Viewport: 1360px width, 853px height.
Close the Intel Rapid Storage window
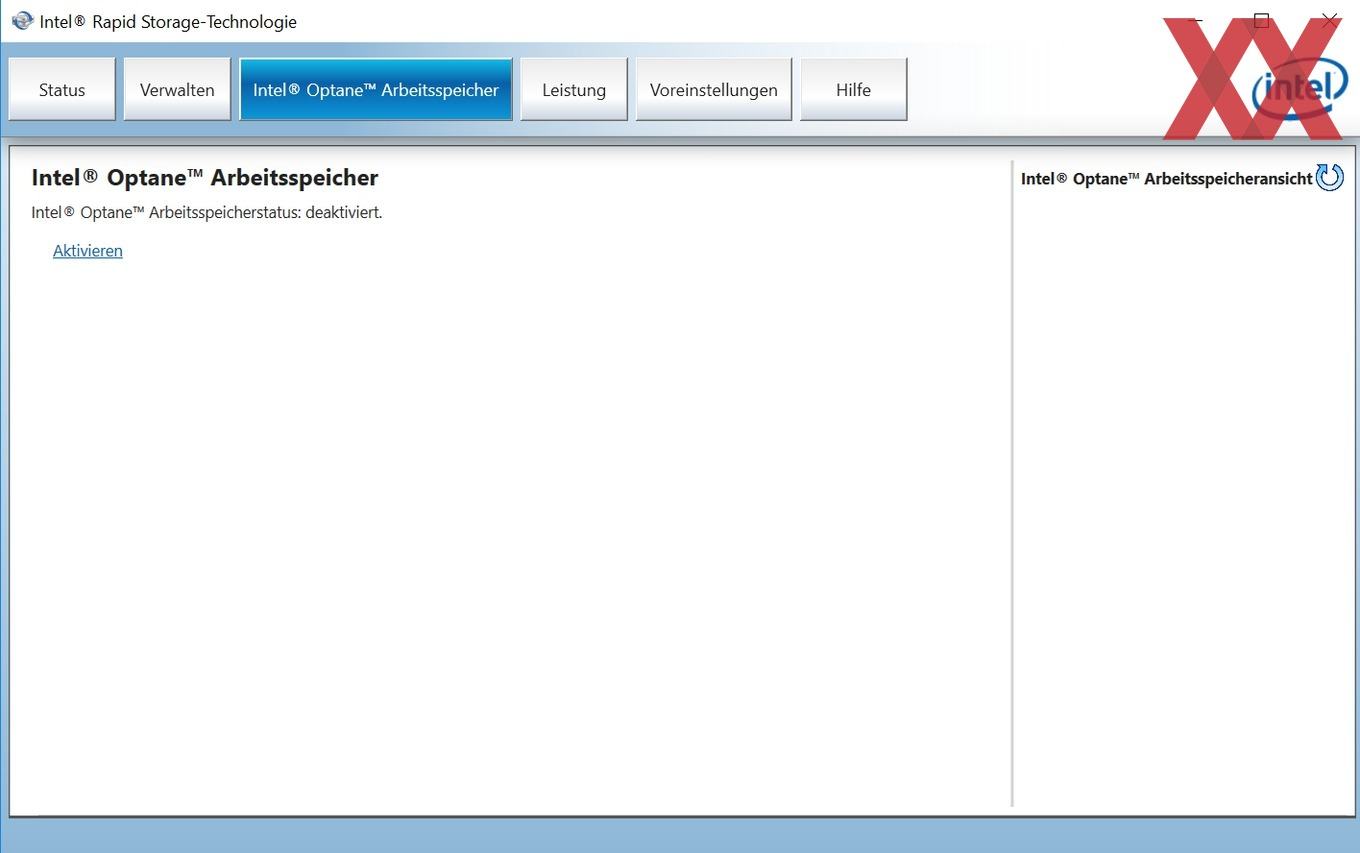pyautogui.click(x=1329, y=20)
